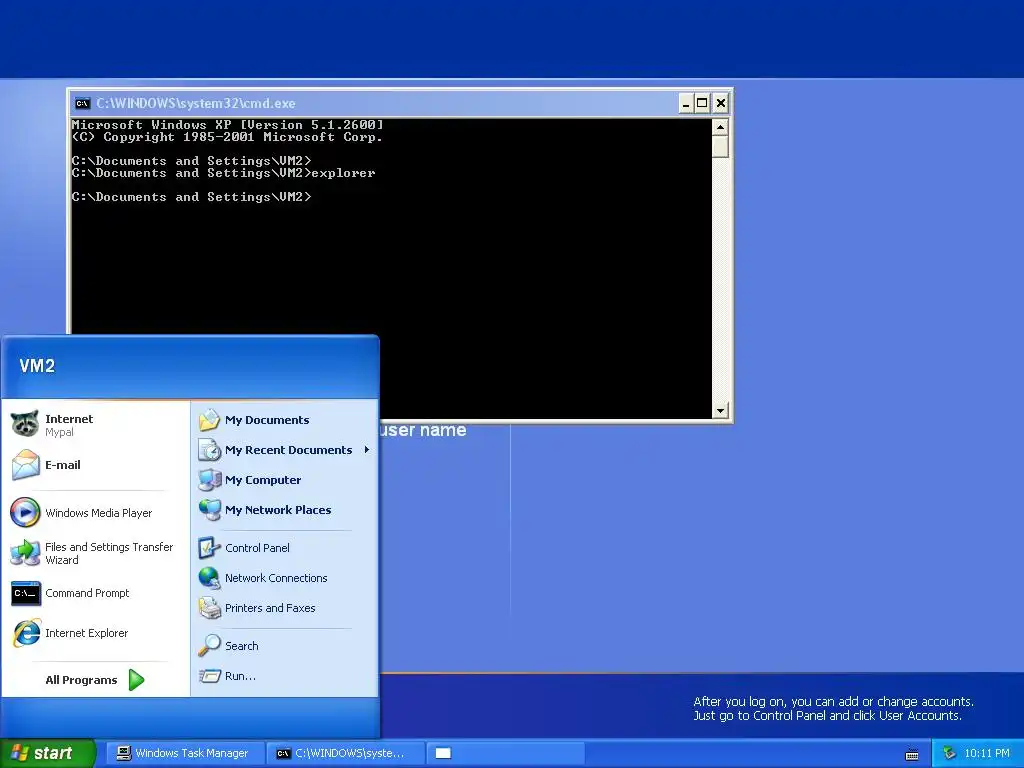Screen dimensions: 1024x768
Task: Click the VM2 user name header
Action: click(37, 366)
